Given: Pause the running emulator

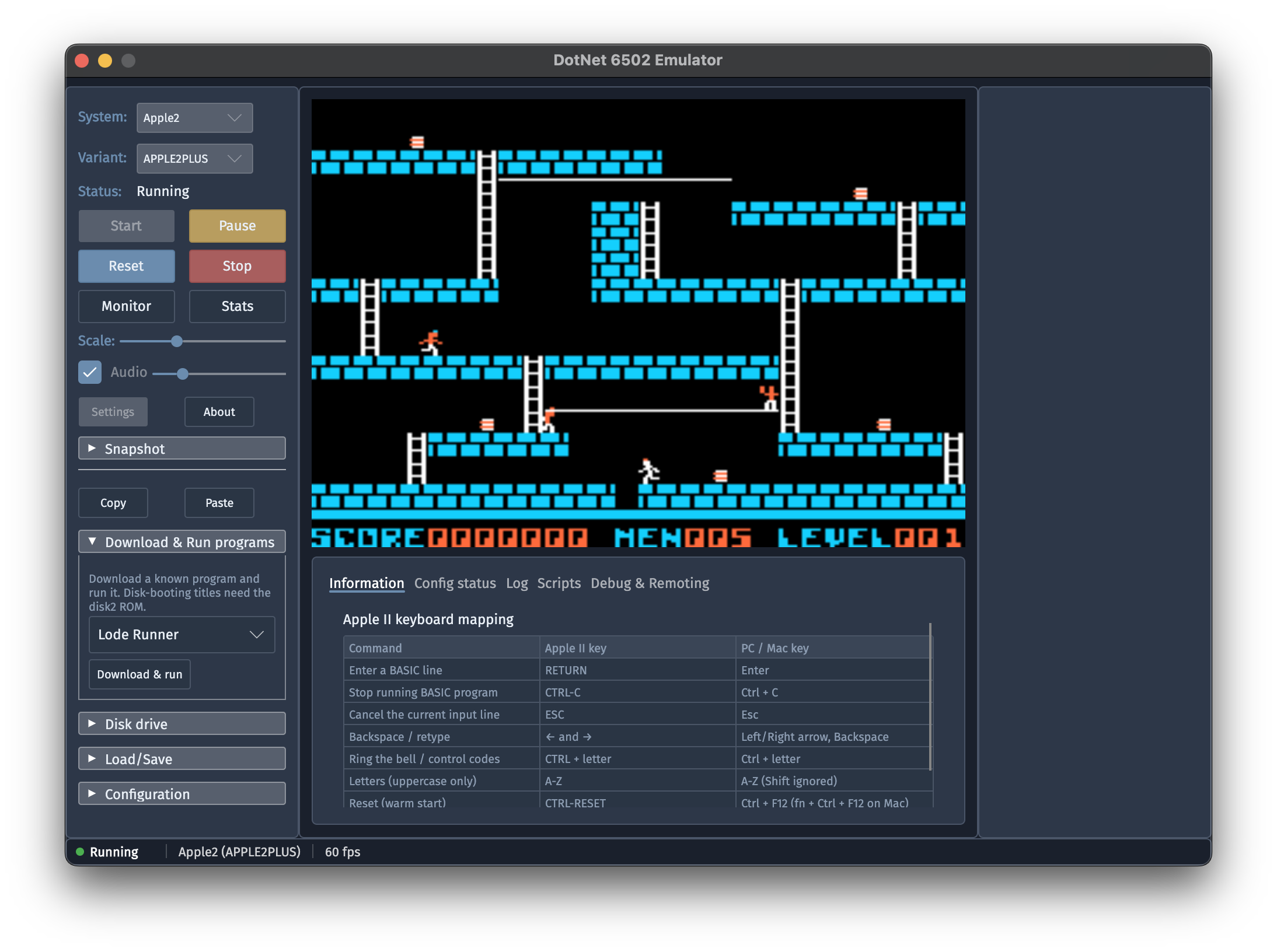Looking at the screenshot, I should click(x=237, y=226).
